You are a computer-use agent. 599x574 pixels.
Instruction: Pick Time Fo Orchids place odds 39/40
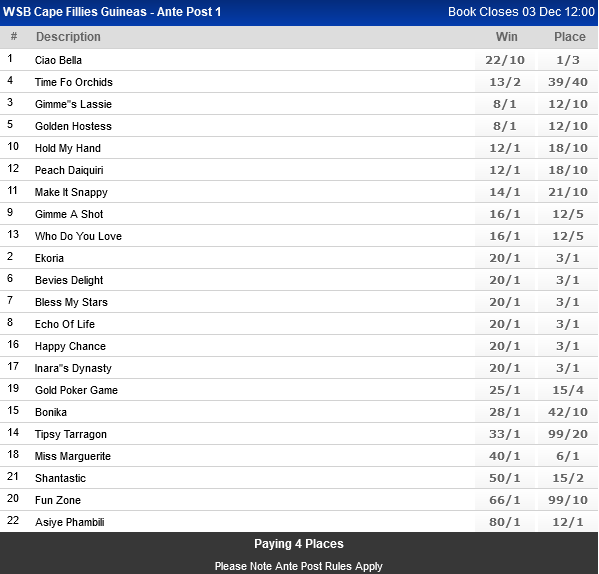tap(568, 82)
